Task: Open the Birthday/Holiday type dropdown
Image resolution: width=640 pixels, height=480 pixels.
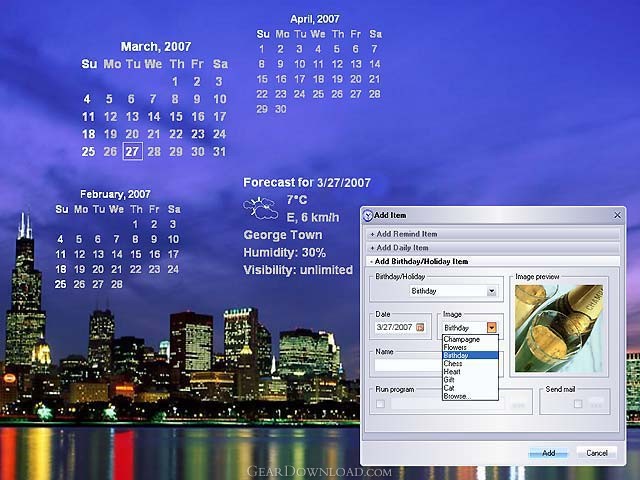Action: (491, 291)
